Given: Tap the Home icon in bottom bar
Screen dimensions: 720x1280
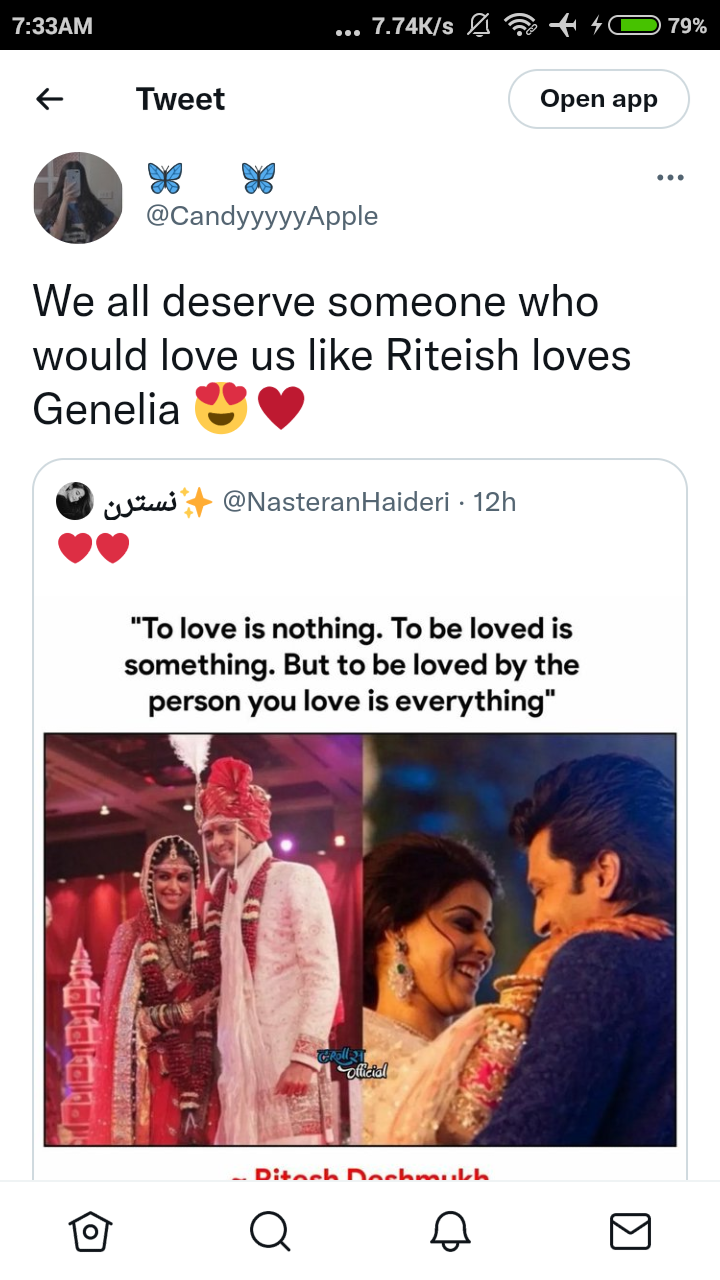Looking at the screenshot, I should point(90,1231).
